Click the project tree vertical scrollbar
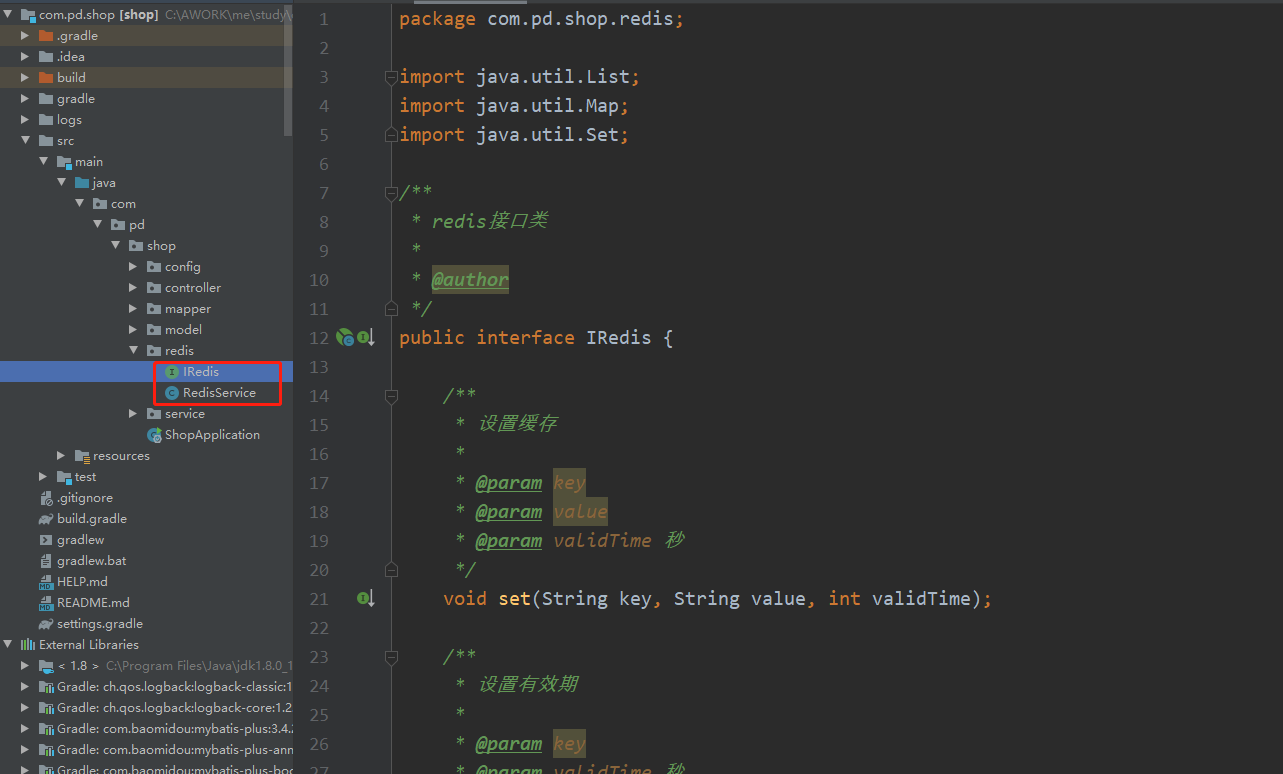Image resolution: width=1283 pixels, height=774 pixels. [288, 70]
